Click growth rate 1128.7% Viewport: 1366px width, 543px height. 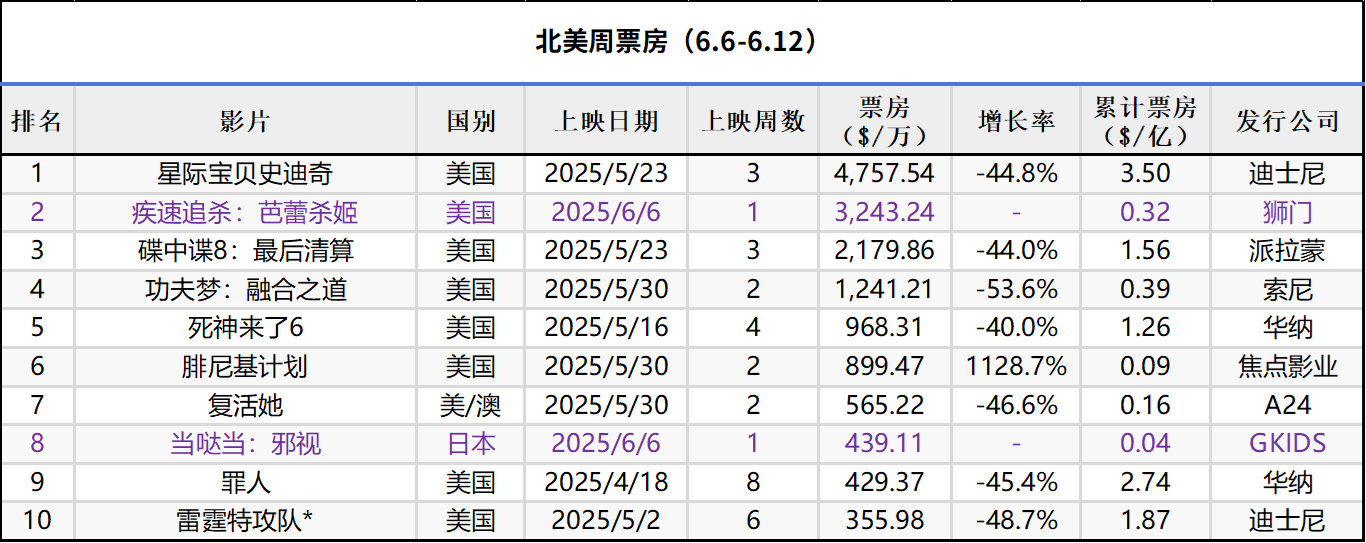1016,367
